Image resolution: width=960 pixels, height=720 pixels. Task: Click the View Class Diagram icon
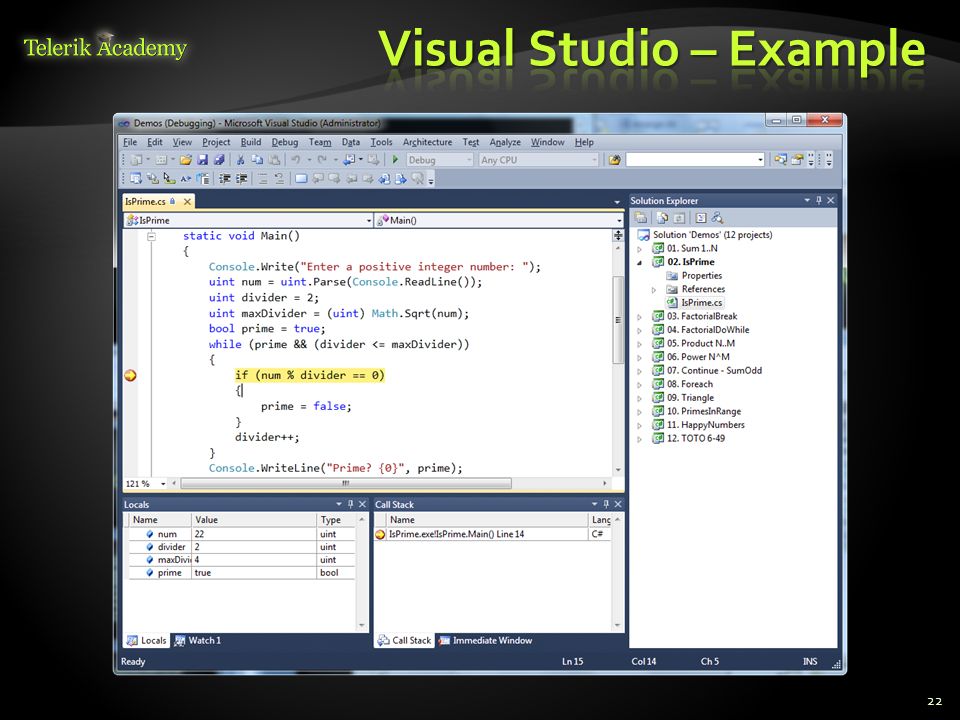point(717,218)
